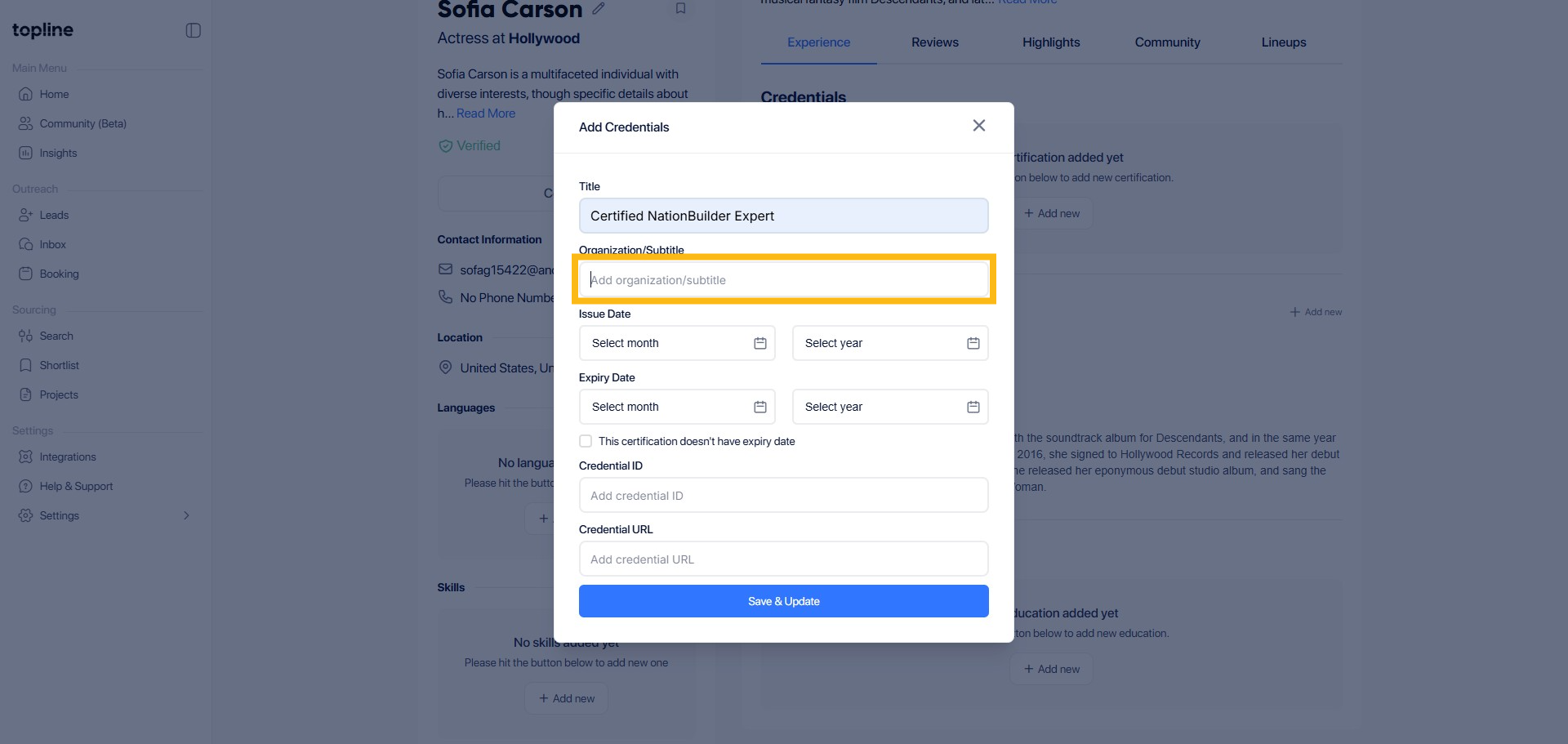Click the Credential ID input field

click(783, 495)
